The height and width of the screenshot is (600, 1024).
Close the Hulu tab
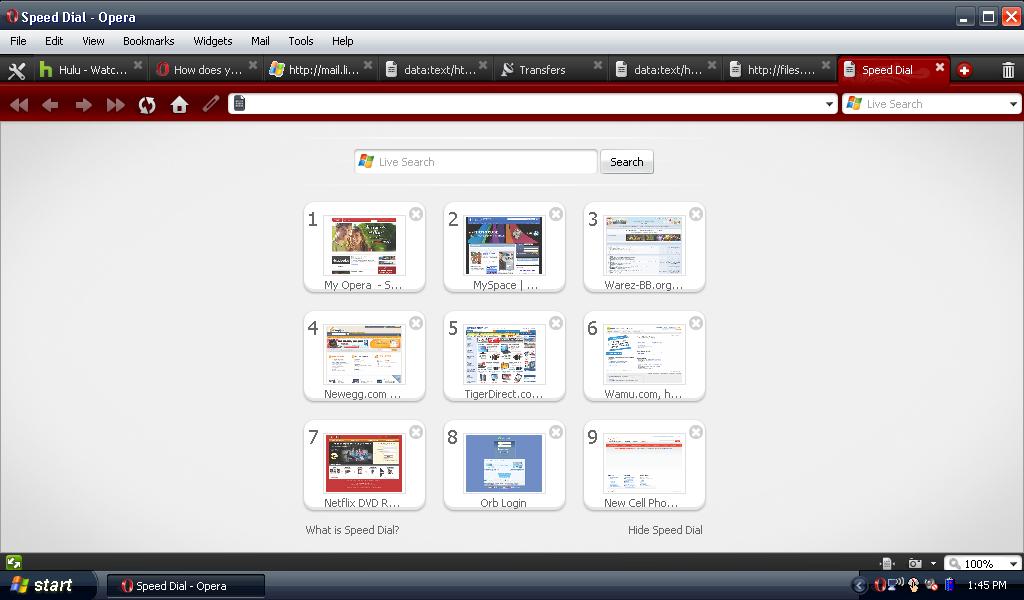pyautogui.click(x=138, y=65)
